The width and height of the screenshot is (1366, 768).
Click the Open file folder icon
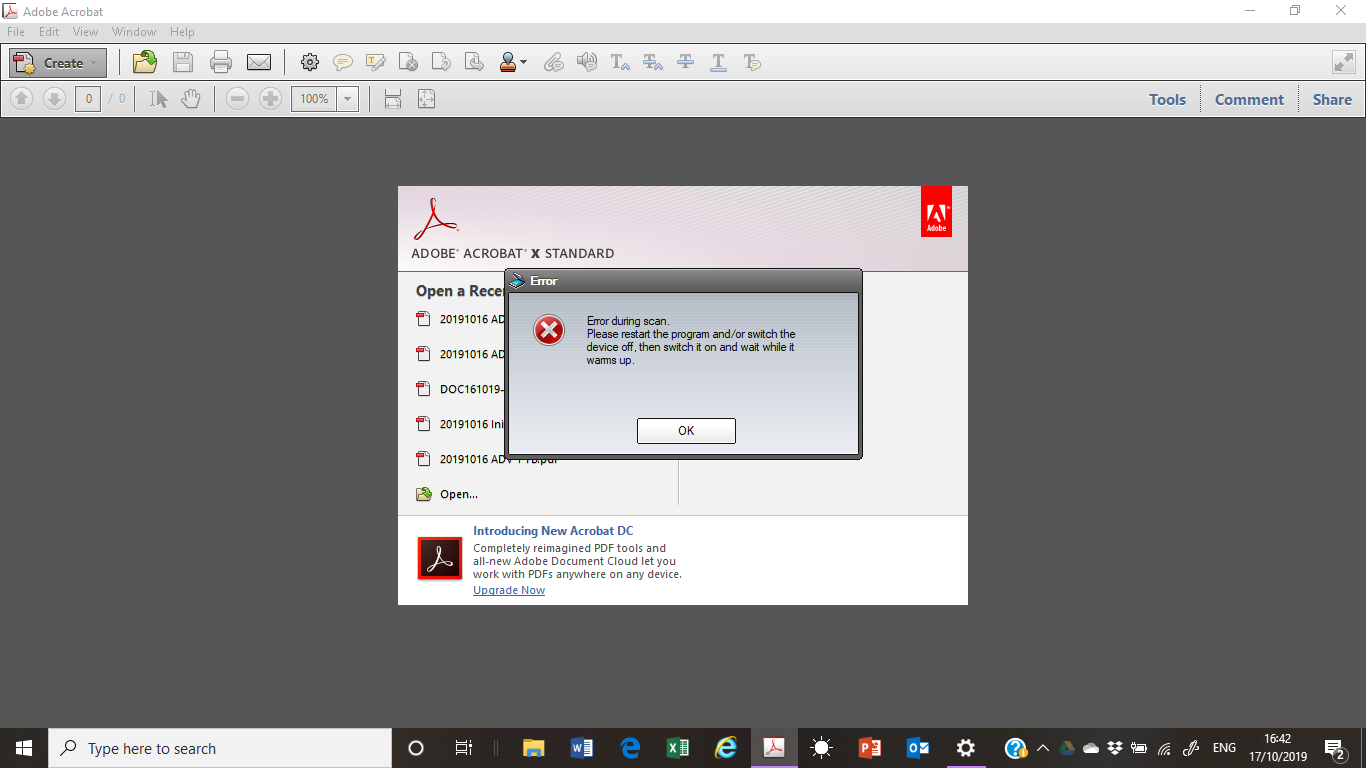(x=145, y=62)
